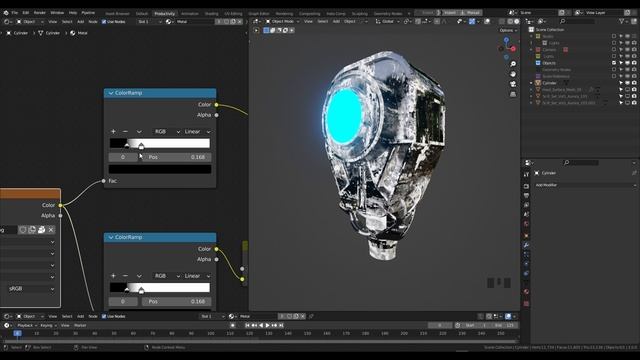Image resolution: width=640 pixels, height=360 pixels.
Task: Open the Slot 1 dropdown in the top node editor
Action: [x=149, y=22]
